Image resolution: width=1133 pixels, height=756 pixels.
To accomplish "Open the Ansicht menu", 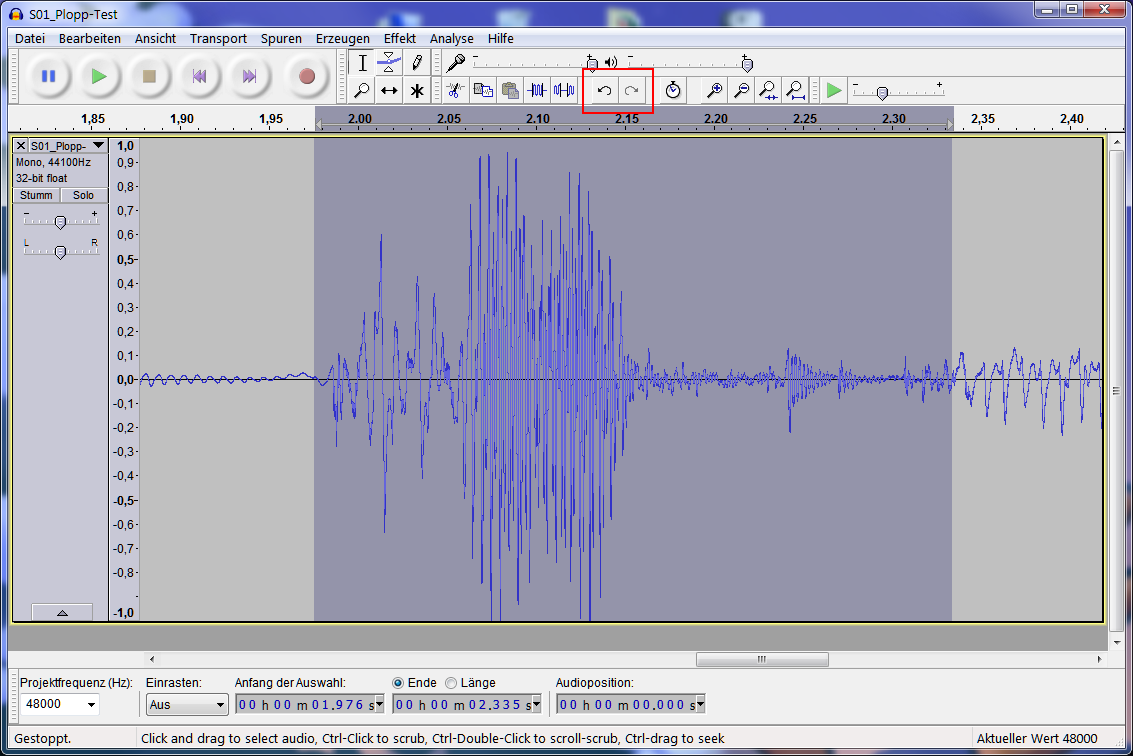I will click(x=155, y=38).
